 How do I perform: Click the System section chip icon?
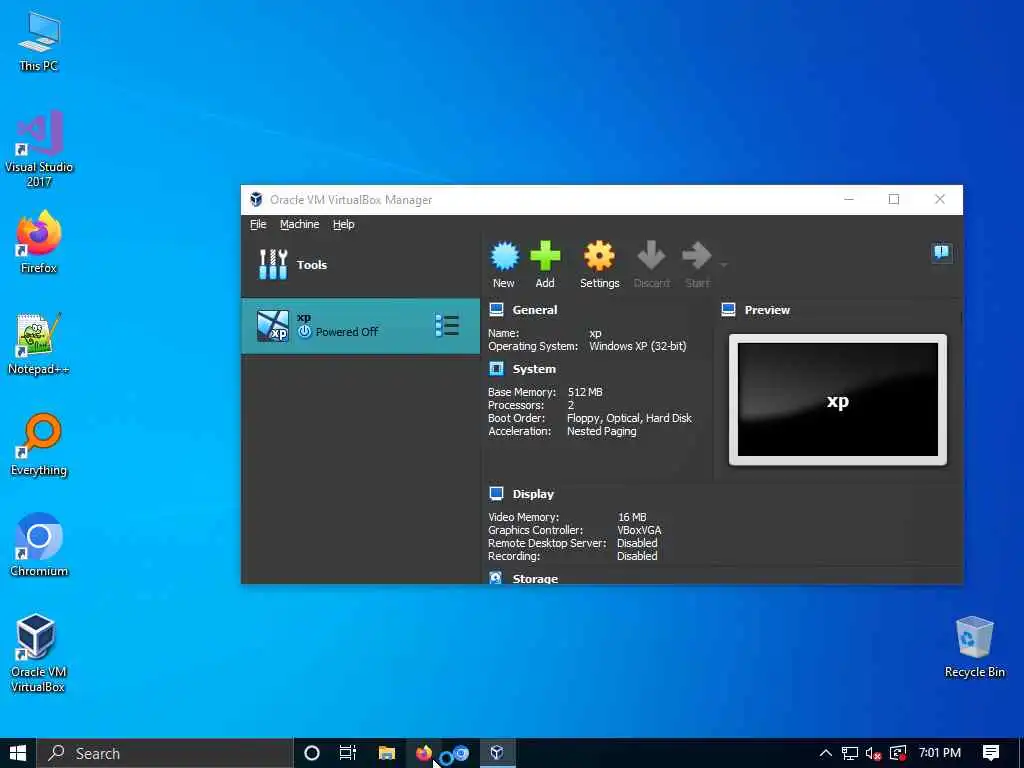click(496, 368)
